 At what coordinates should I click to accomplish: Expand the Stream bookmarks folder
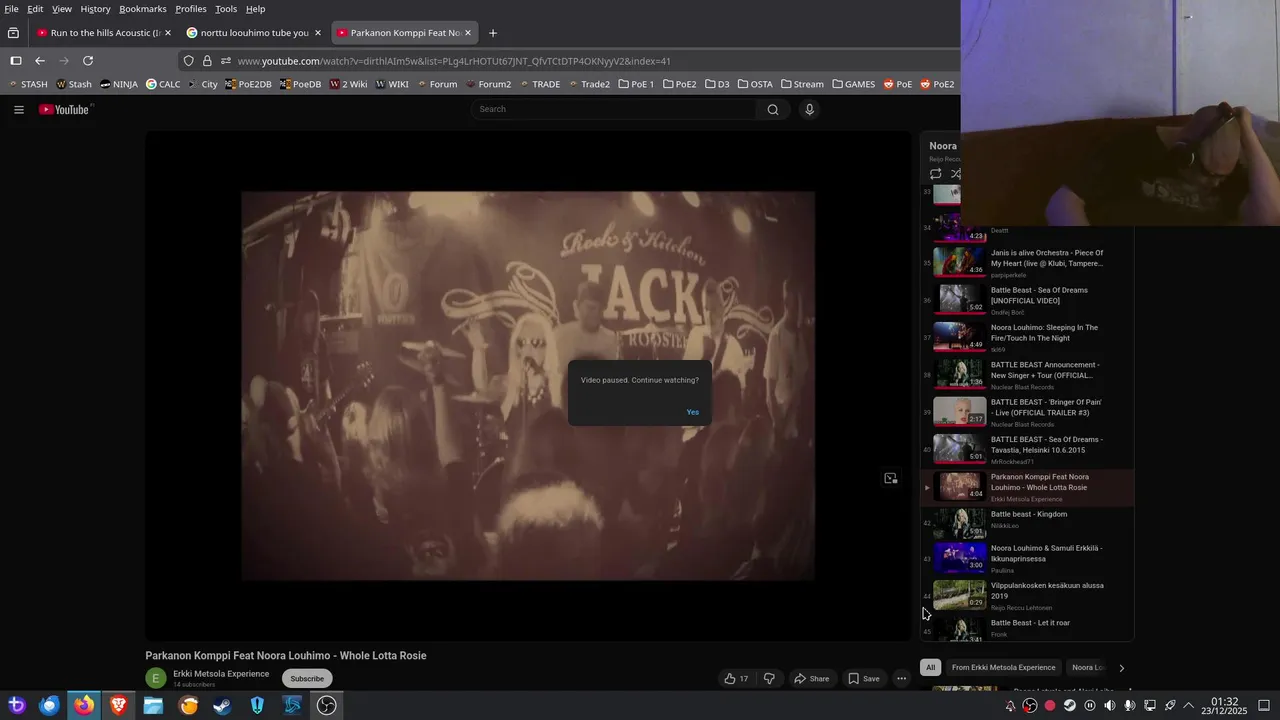pos(802,84)
